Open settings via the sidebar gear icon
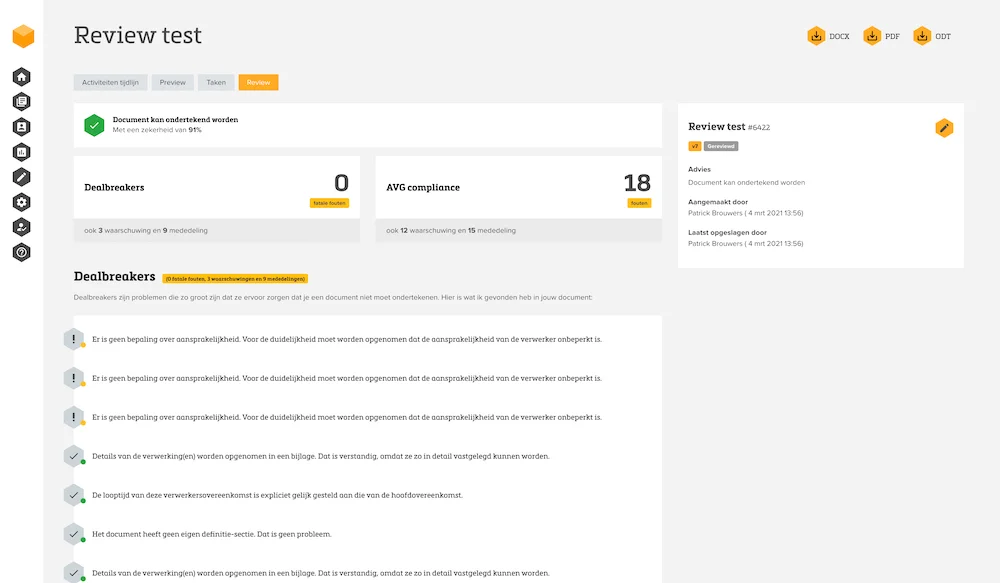Viewport: 1000px width, 583px height. tap(21, 202)
